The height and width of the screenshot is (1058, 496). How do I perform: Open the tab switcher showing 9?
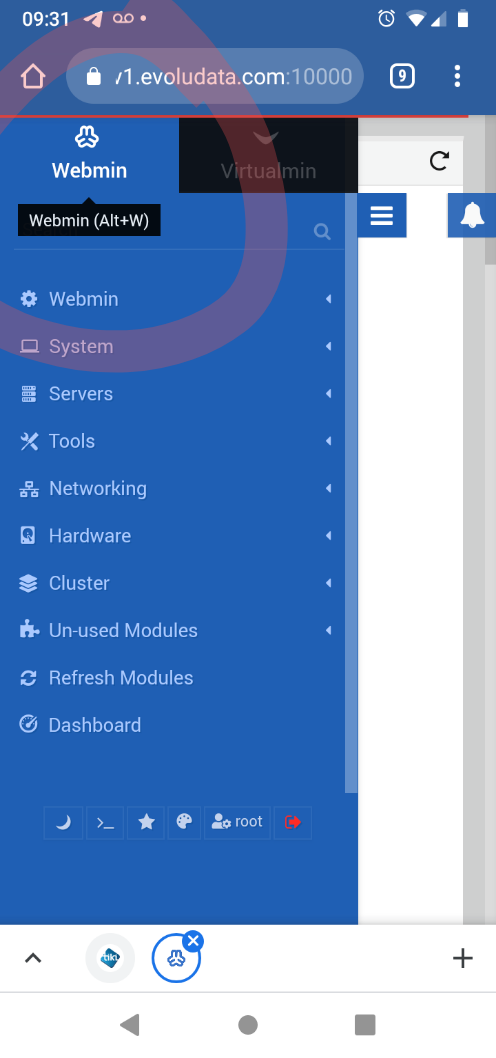click(x=402, y=76)
